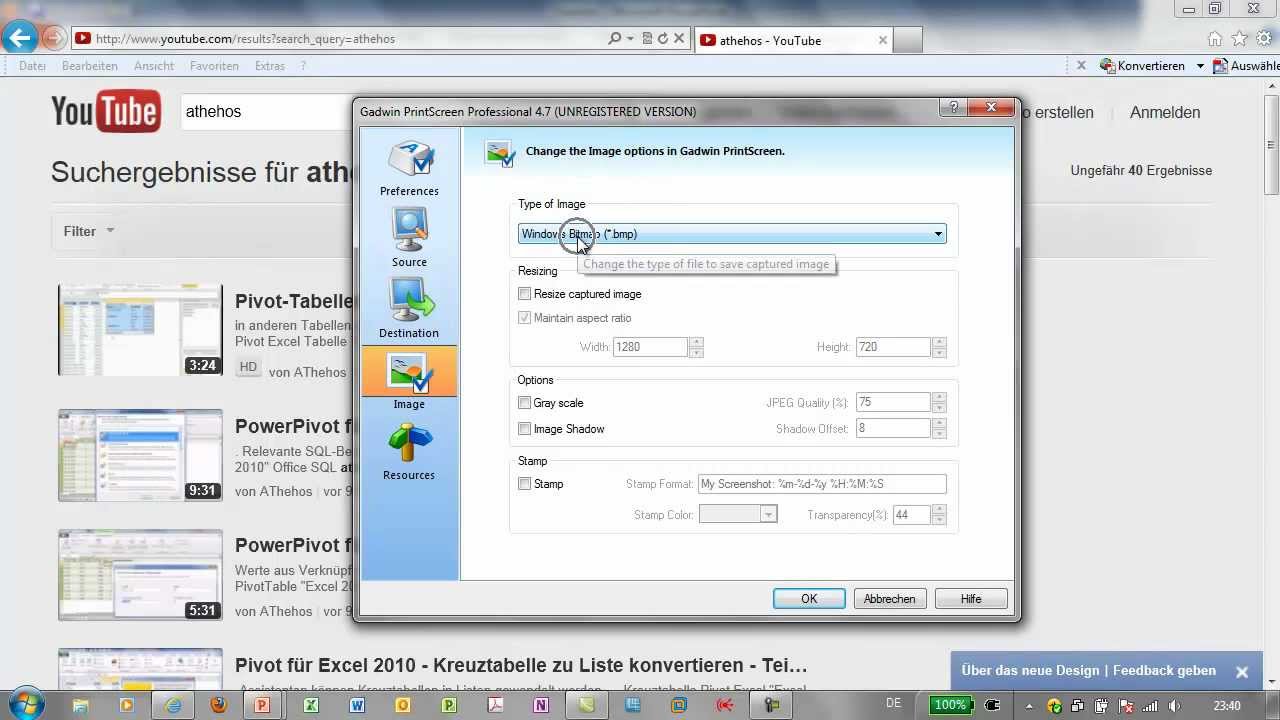Open Firefox from the taskbar
Screen dimensions: 1280x720
click(x=218, y=705)
